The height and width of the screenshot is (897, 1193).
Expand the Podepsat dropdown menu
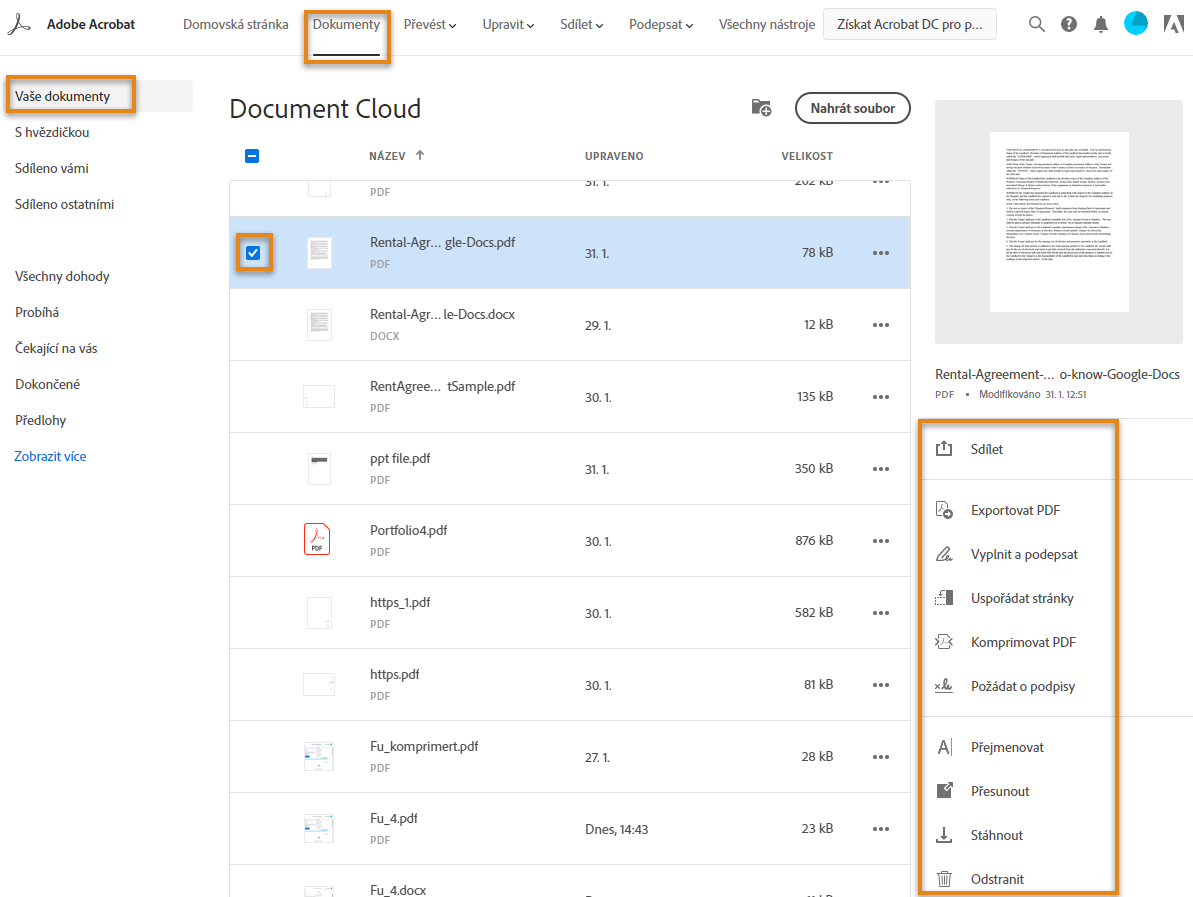coord(661,24)
